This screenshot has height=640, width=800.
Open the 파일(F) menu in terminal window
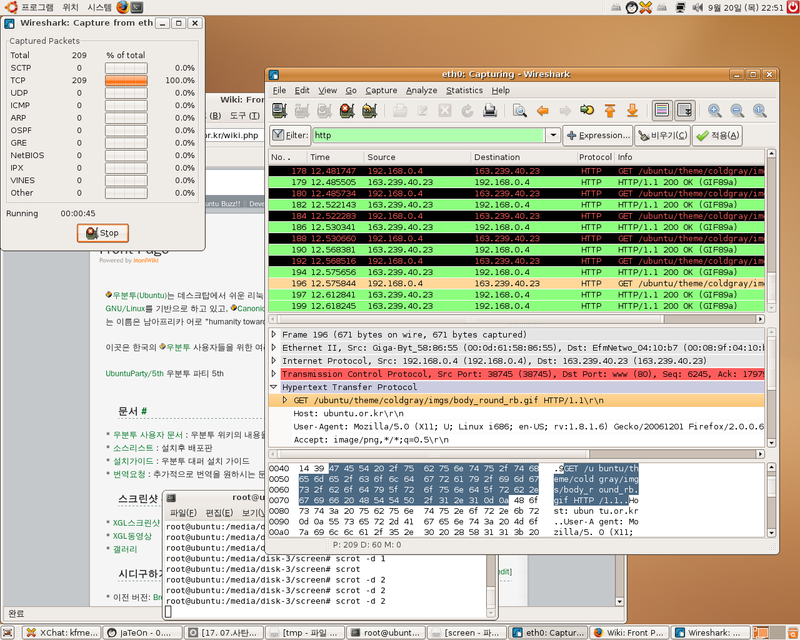pos(183,513)
